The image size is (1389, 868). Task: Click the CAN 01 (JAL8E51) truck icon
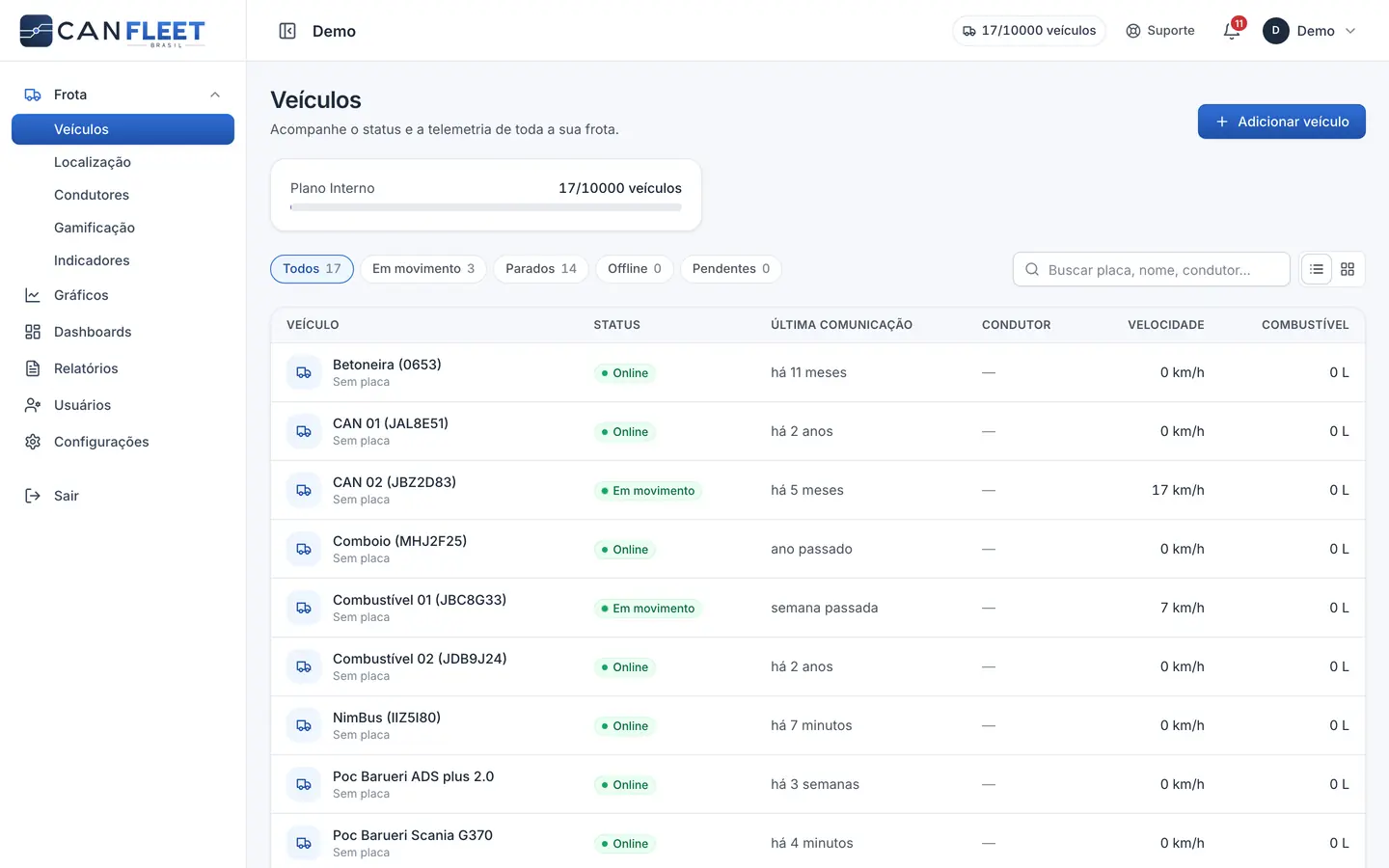(304, 431)
